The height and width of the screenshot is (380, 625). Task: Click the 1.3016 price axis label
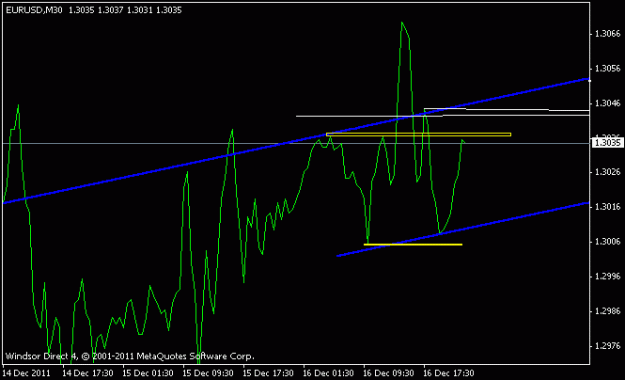coord(607,207)
